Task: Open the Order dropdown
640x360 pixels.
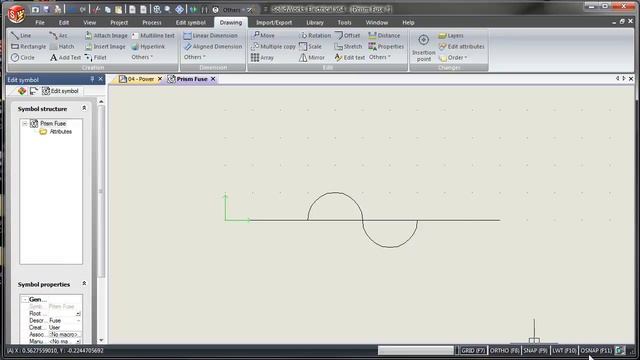Action: [453, 58]
